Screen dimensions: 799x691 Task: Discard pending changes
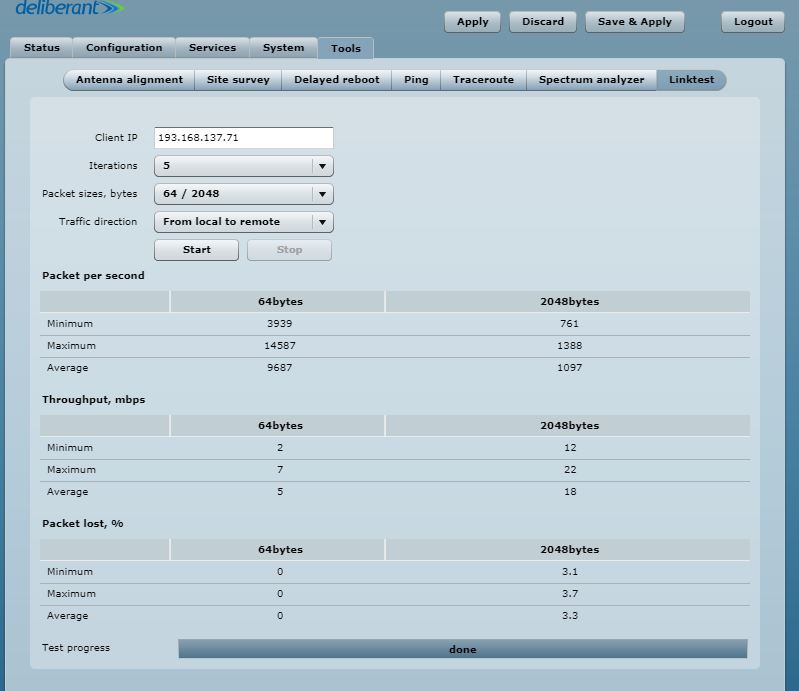pyautogui.click(x=543, y=22)
